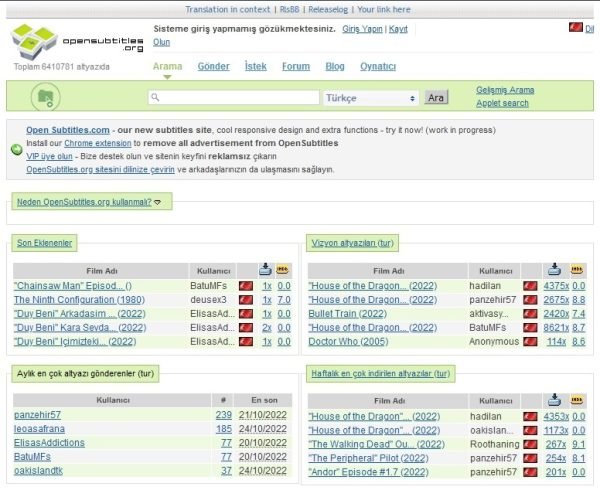Click the OpenSubtitles.org logo
The image size is (600, 490).
[x=78, y=41]
